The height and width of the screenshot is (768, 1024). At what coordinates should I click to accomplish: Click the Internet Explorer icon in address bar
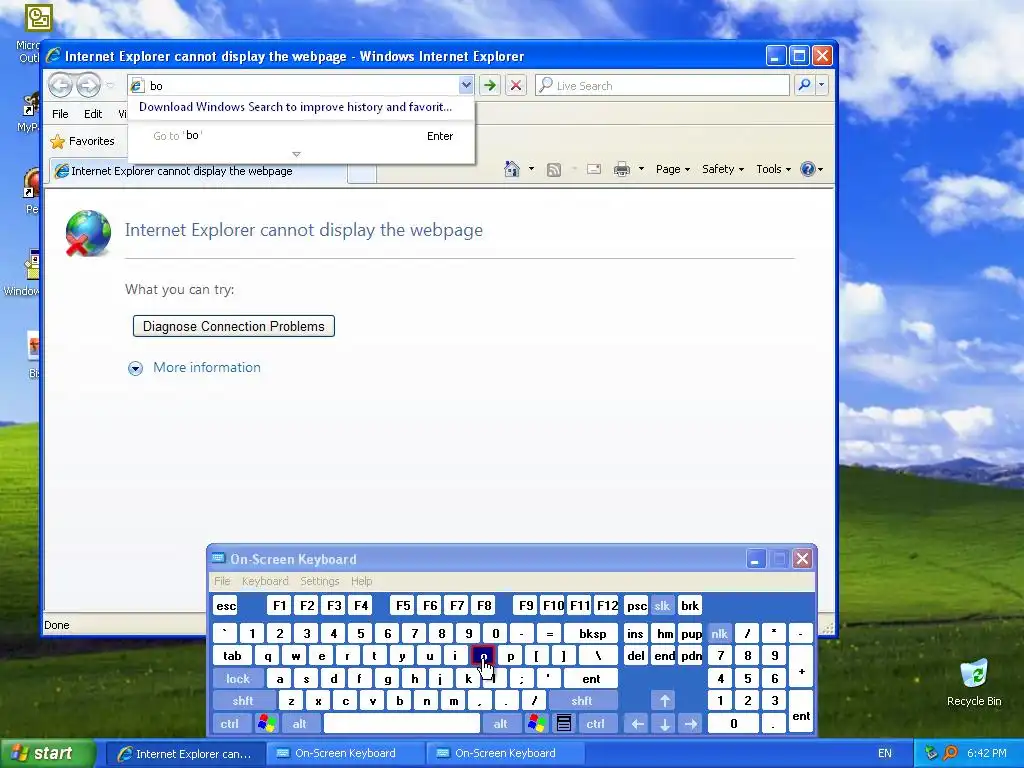click(x=137, y=86)
